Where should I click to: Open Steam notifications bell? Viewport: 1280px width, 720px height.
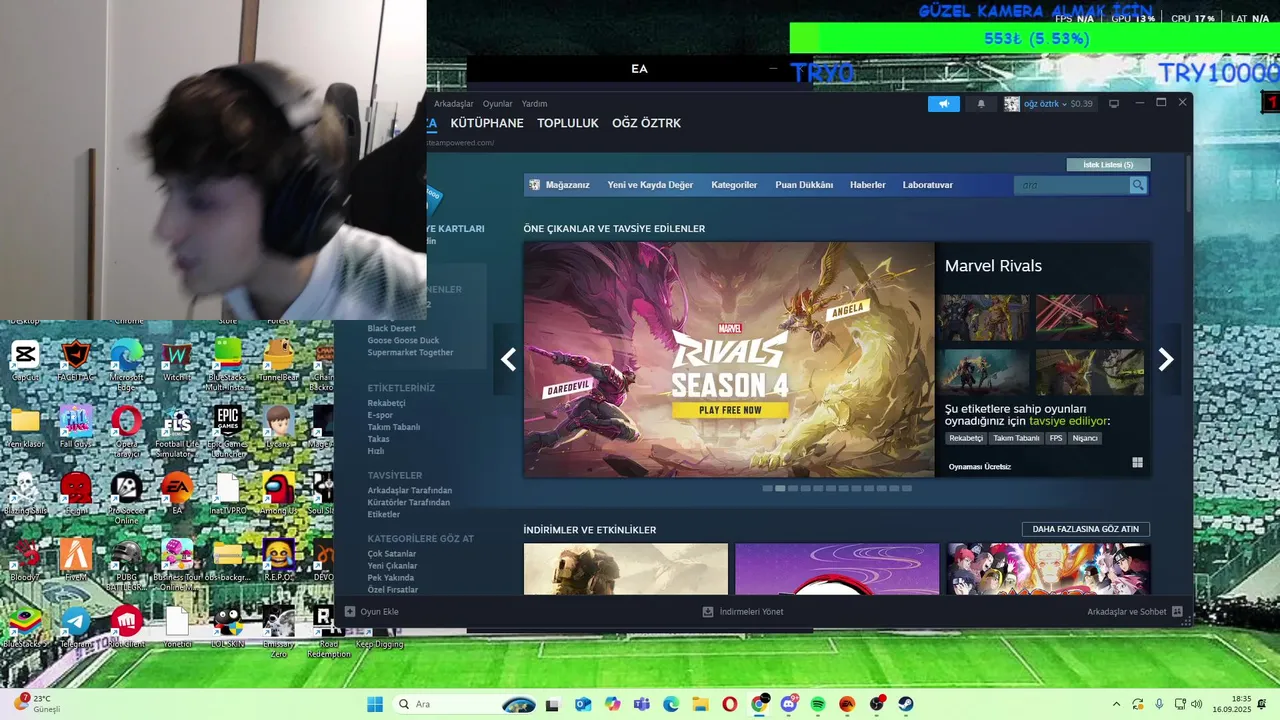pyautogui.click(x=980, y=104)
